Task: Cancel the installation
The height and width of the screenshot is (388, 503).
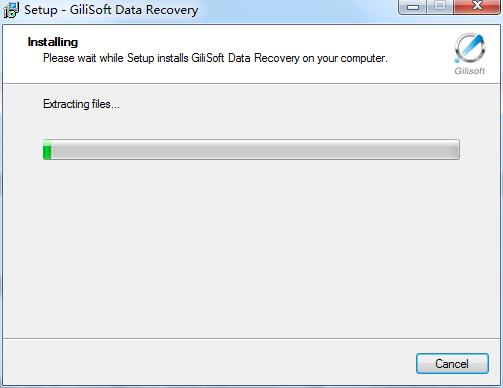Action: coord(452,363)
